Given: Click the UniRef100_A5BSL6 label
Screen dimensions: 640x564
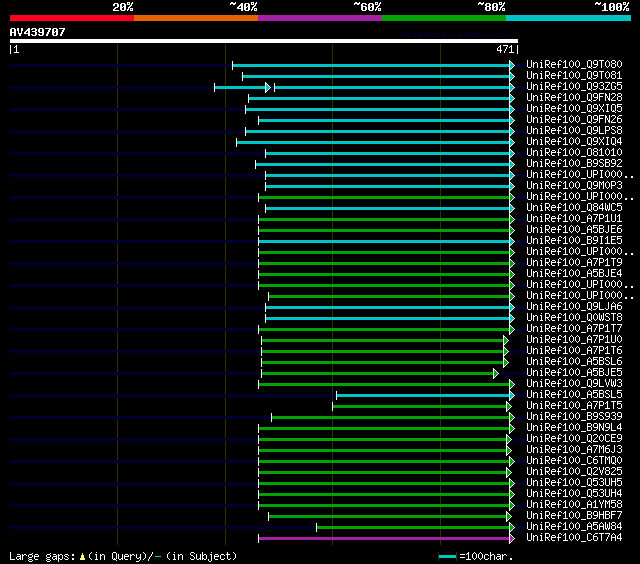Looking at the screenshot, I should point(574,362).
